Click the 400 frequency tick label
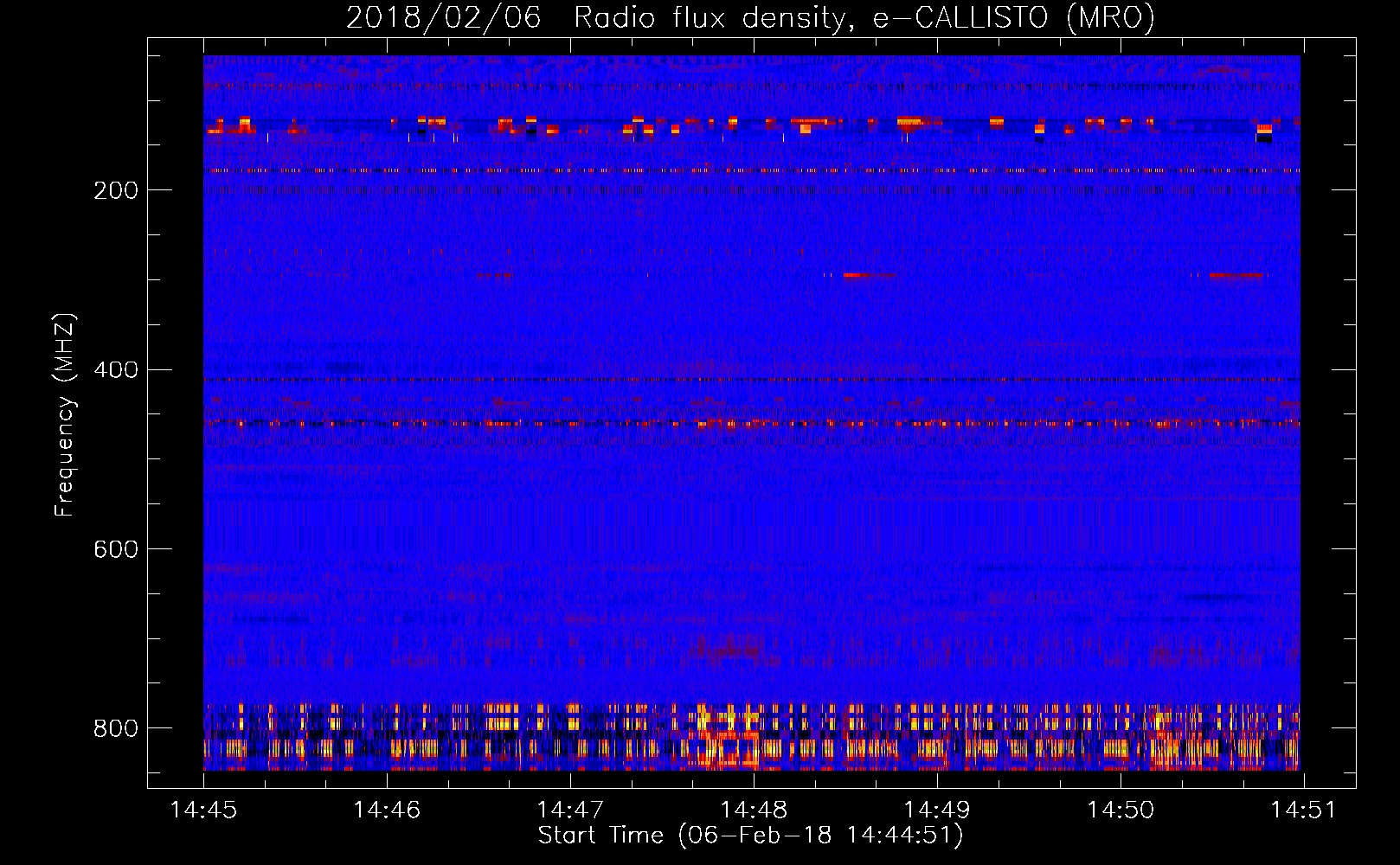Image resolution: width=1400 pixels, height=865 pixels. [x=116, y=370]
